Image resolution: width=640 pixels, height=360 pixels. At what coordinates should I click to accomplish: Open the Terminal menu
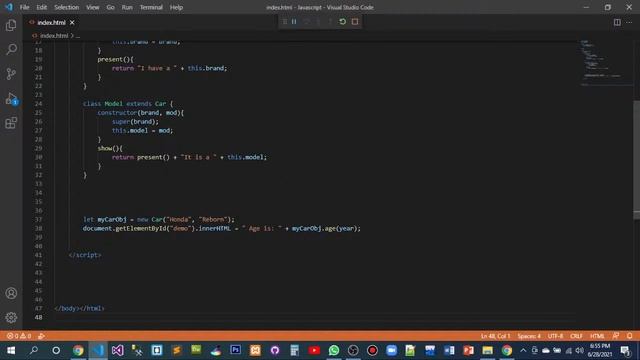pos(151,7)
